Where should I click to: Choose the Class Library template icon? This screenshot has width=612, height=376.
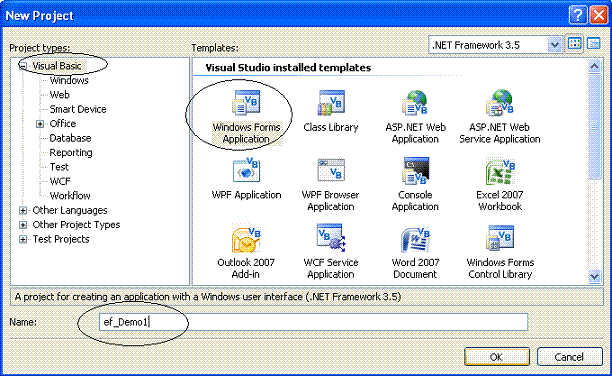tap(331, 103)
